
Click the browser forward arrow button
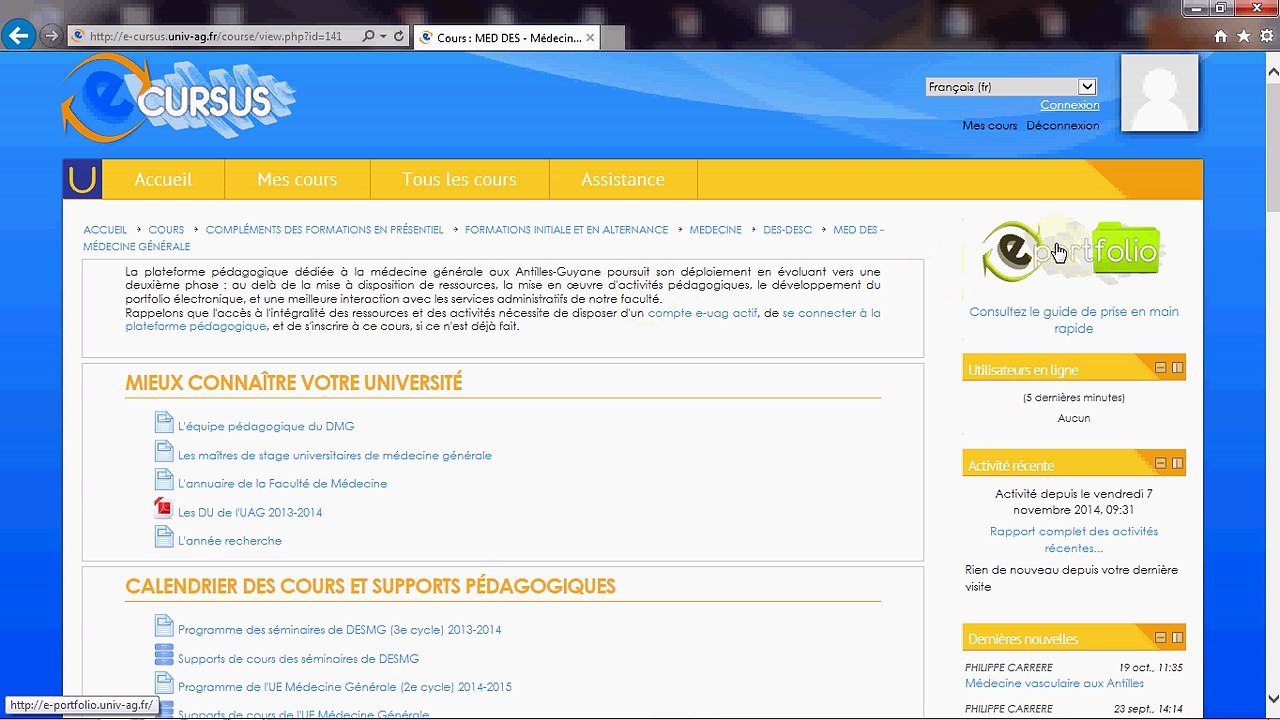point(51,36)
